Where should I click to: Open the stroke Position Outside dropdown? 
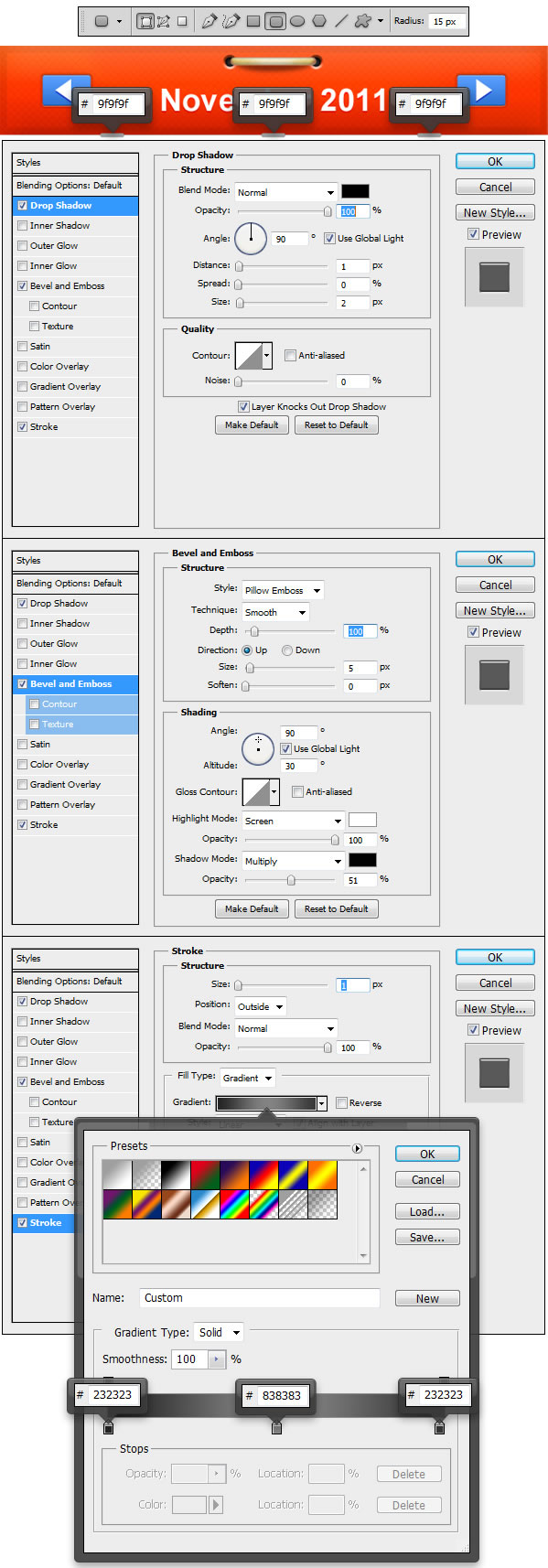(x=261, y=1006)
